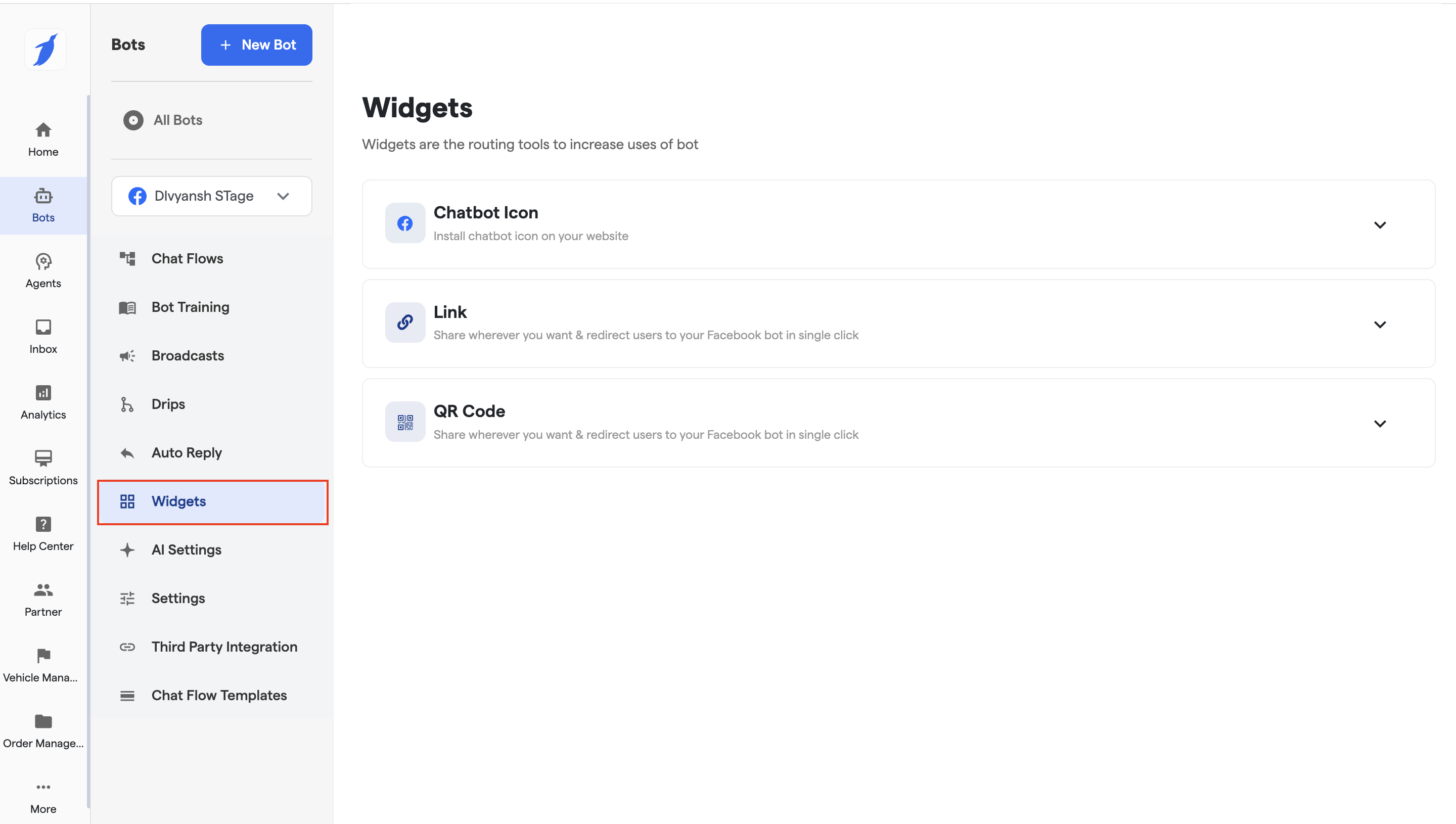Open the Inbox icon
1456x824 pixels.
tap(43, 327)
